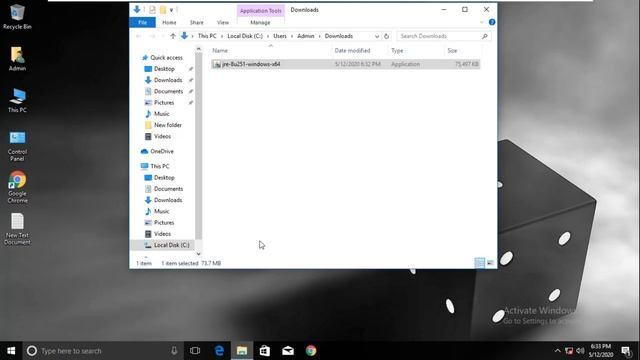Screen dimensions: 640x360
Task: Click the Back navigation arrow
Action: click(138, 36)
